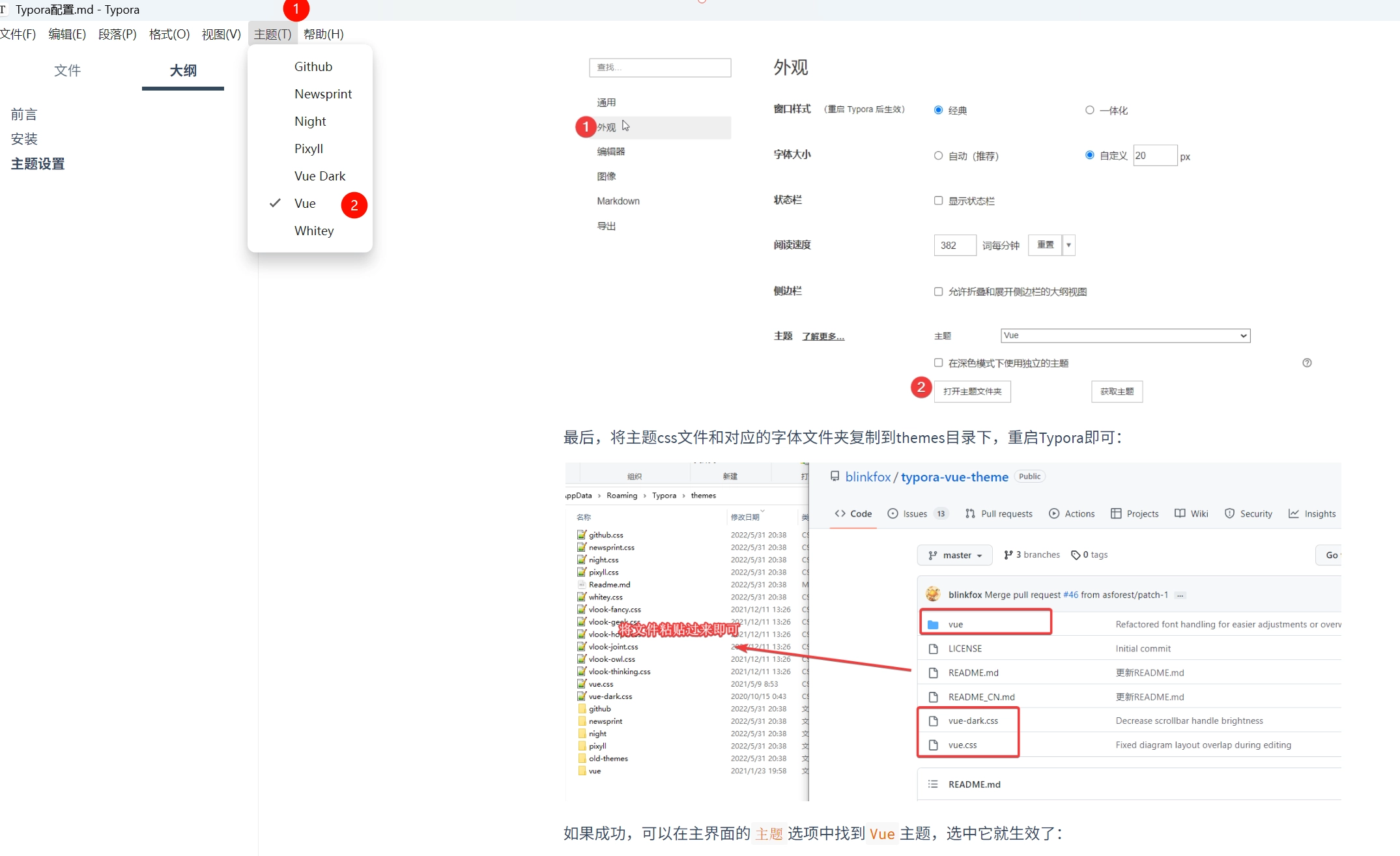This screenshot has width=1400, height=856.
Task: Open the blinkfox owner link
Action: click(x=868, y=477)
